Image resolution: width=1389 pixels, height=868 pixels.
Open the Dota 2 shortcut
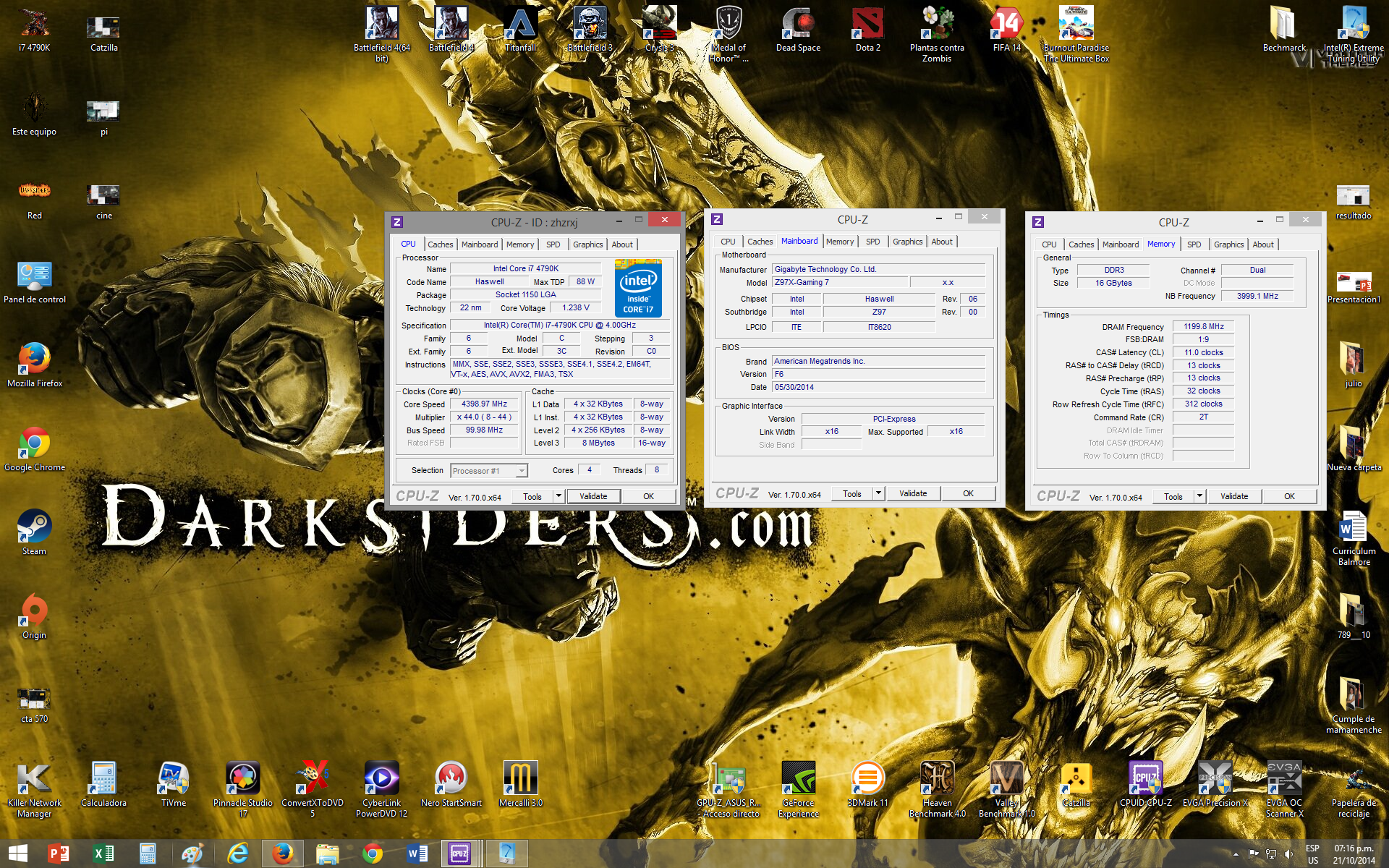[x=867, y=29]
